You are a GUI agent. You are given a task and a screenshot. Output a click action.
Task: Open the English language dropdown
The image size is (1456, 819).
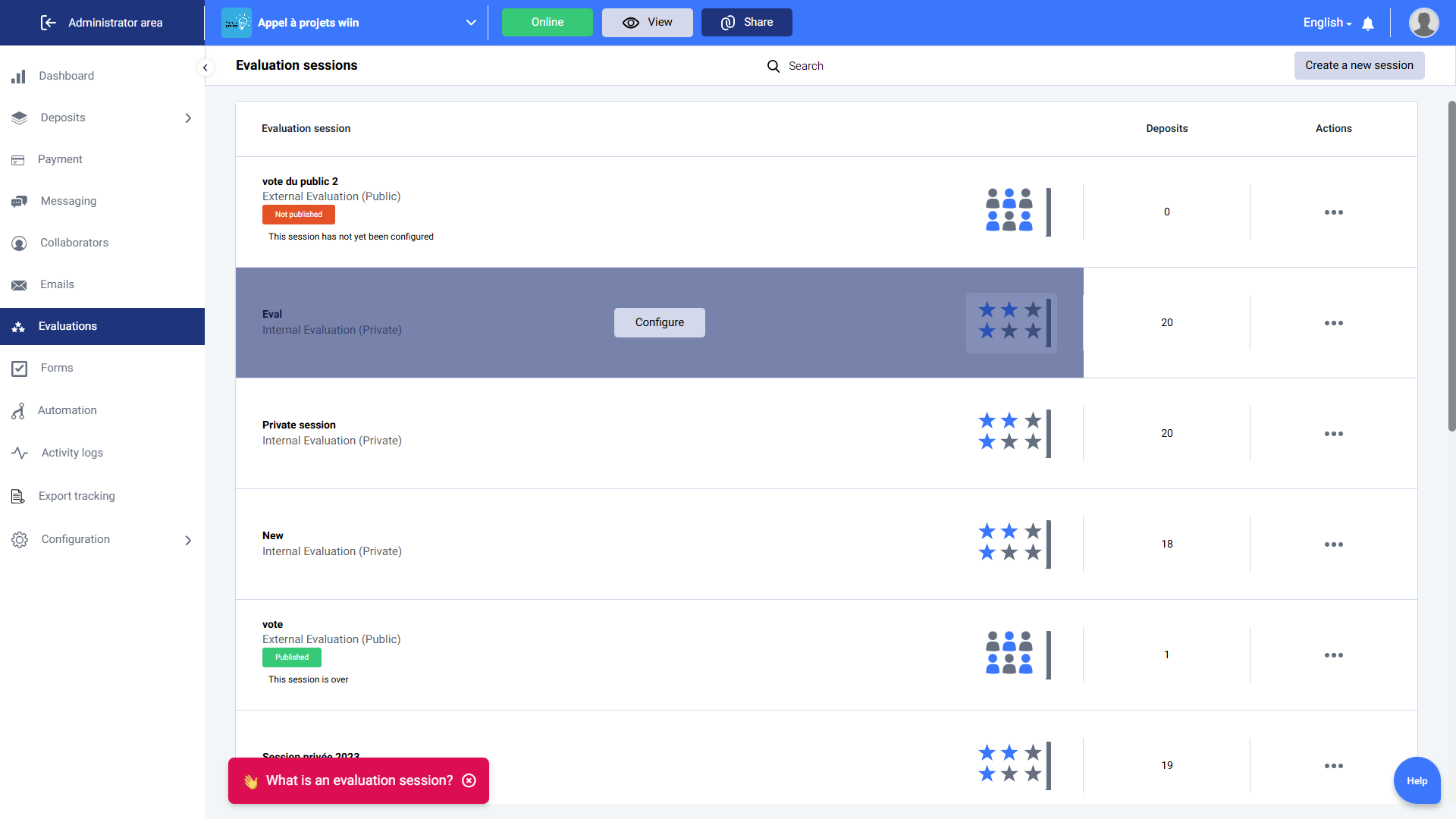[1327, 23]
